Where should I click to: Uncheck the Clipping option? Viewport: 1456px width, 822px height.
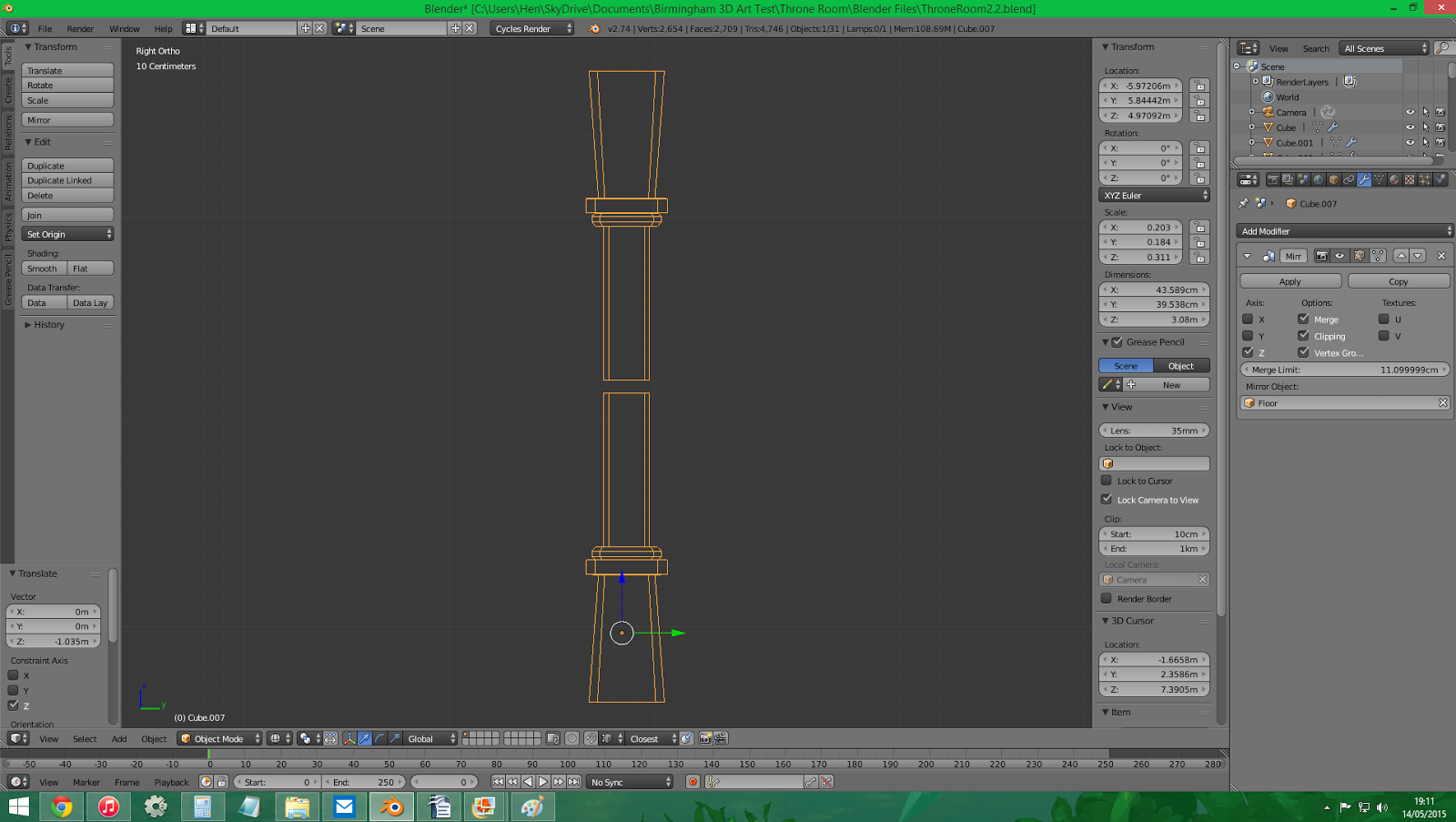pos(1303,336)
